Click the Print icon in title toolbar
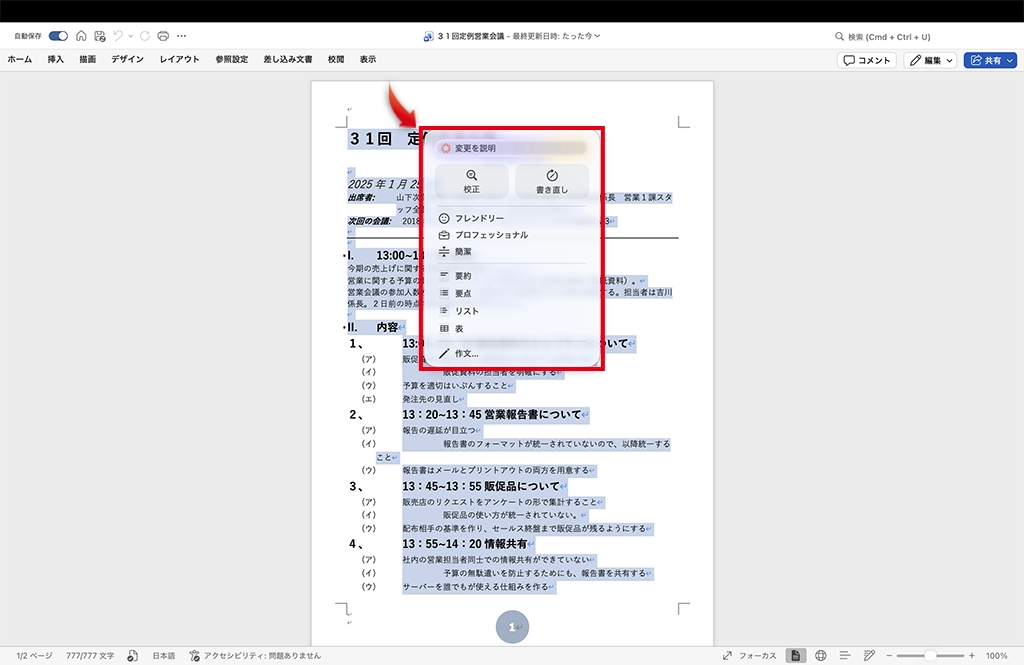The height and width of the screenshot is (665, 1024). [163, 36]
